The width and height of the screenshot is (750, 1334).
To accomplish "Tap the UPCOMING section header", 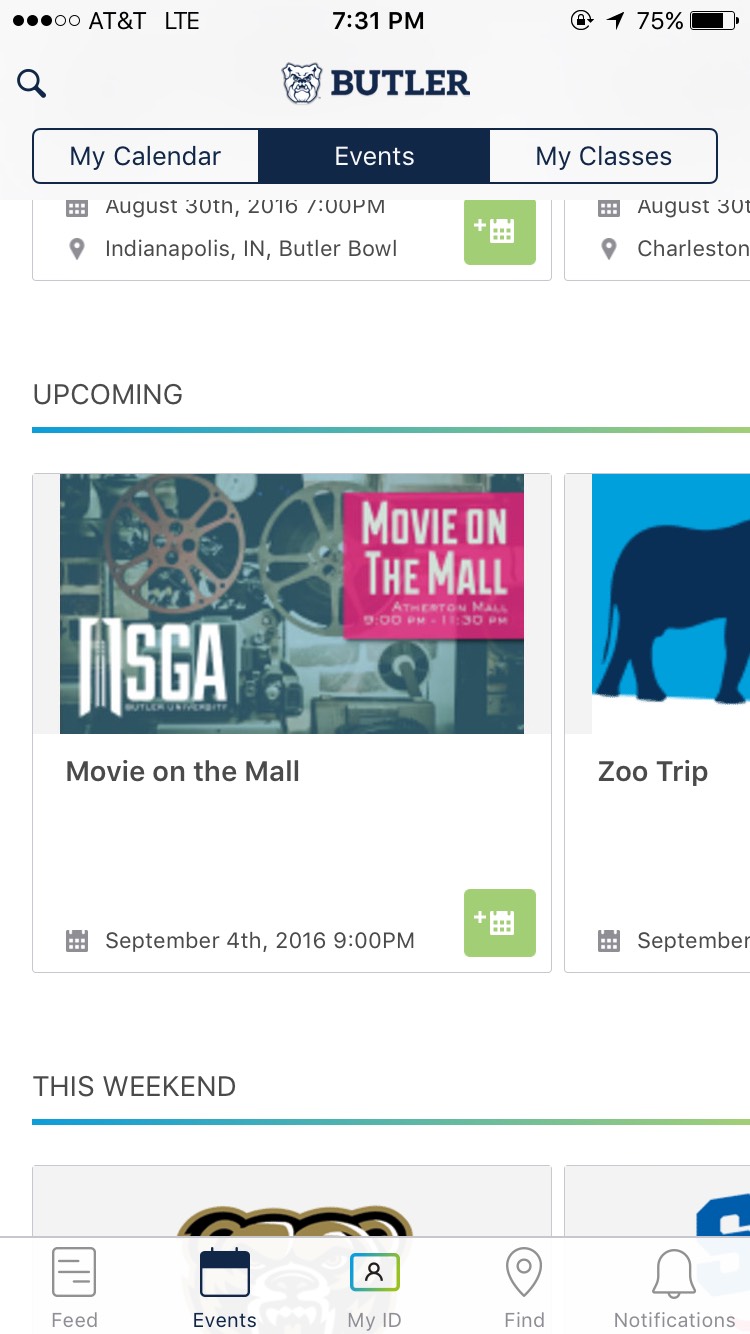I will (108, 394).
